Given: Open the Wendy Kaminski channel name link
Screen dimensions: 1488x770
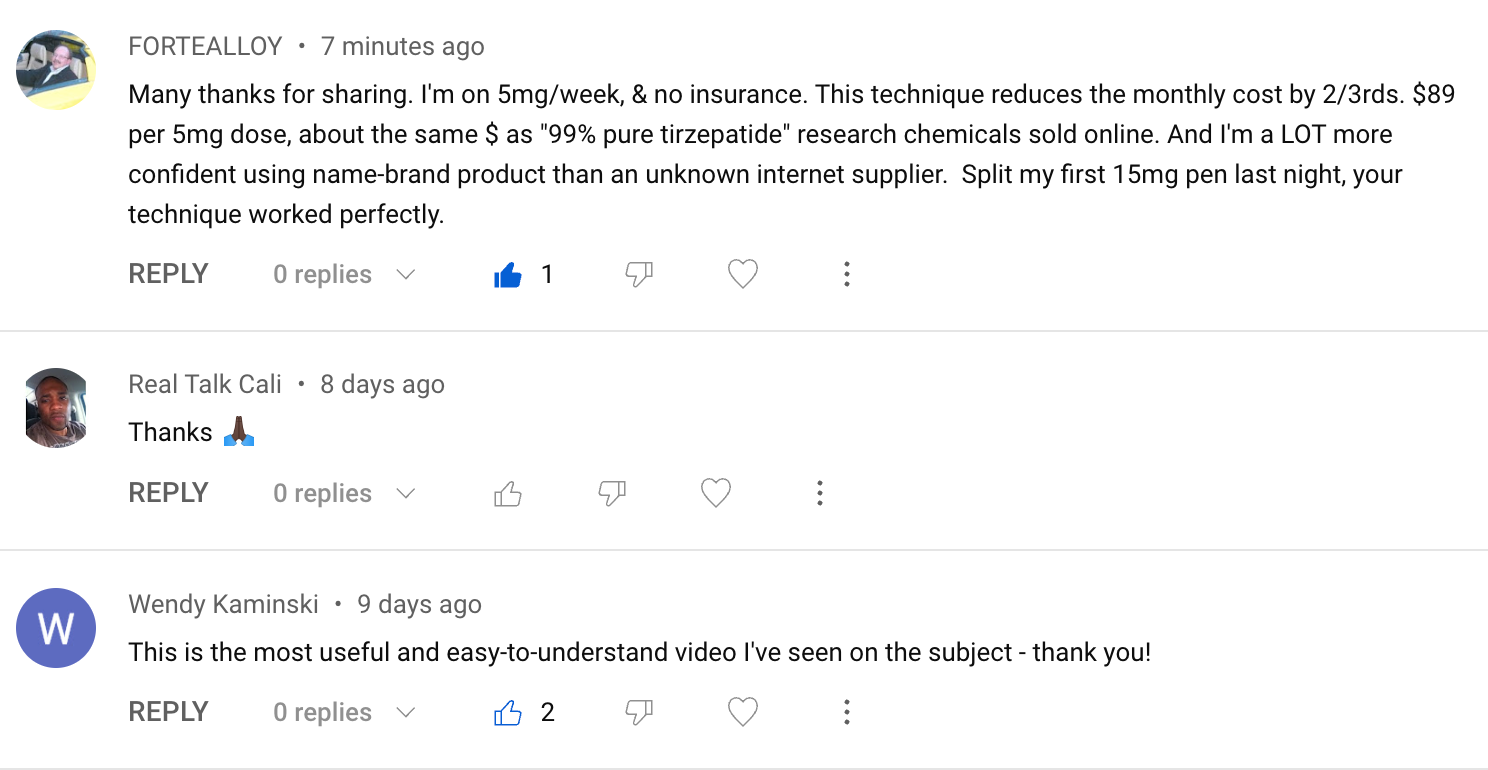Looking at the screenshot, I should (x=224, y=604).
